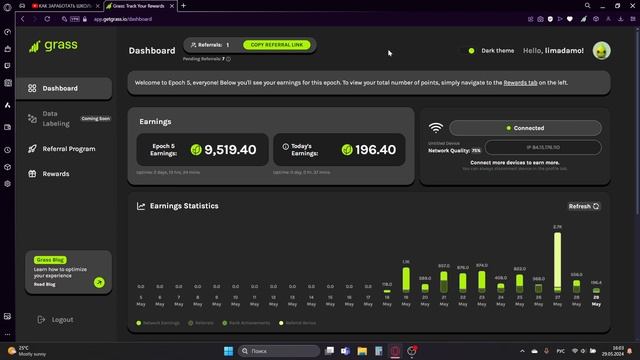Click the Pending Referrals info icon
The height and width of the screenshot is (360, 640).
[x=229, y=59]
